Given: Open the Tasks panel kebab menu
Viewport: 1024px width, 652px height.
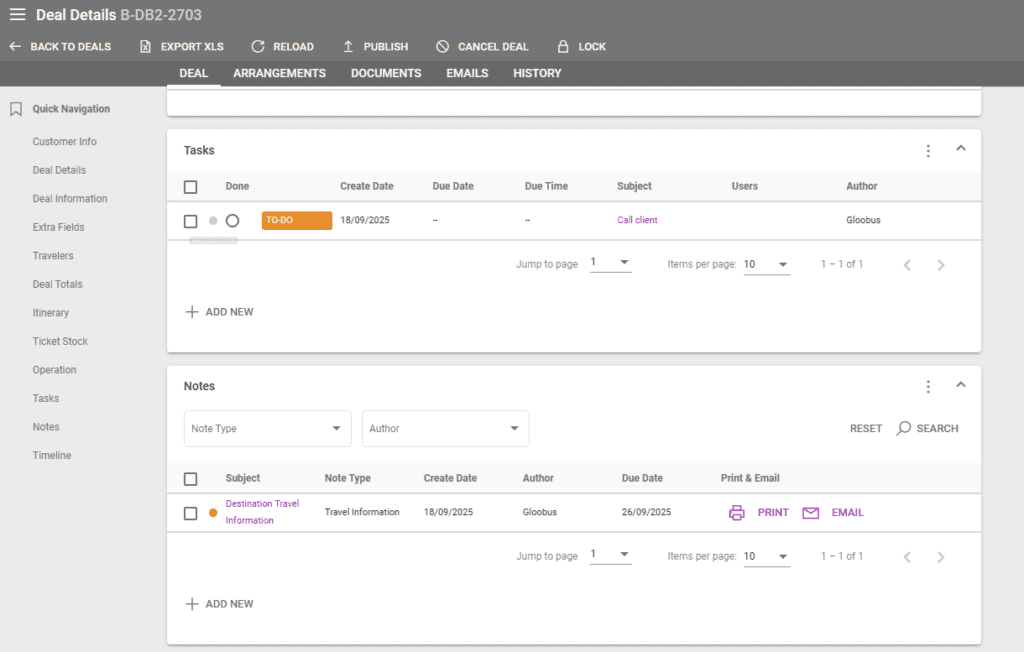Looking at the screenshot, I should tap(928, 150).
